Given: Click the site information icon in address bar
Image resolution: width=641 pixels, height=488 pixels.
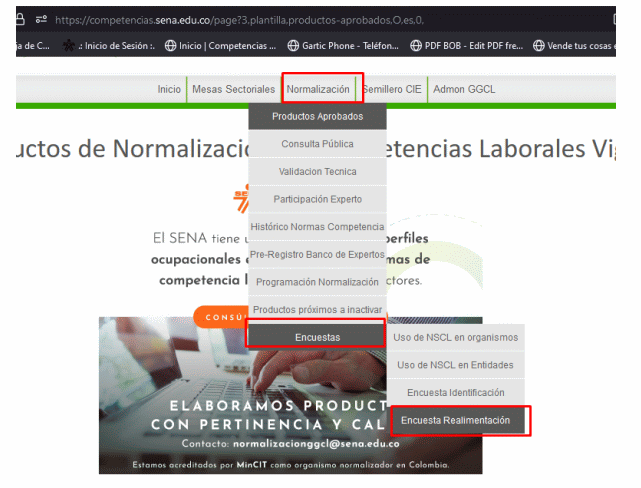Looking at the screenshot, I should click(x=40, y=19).
